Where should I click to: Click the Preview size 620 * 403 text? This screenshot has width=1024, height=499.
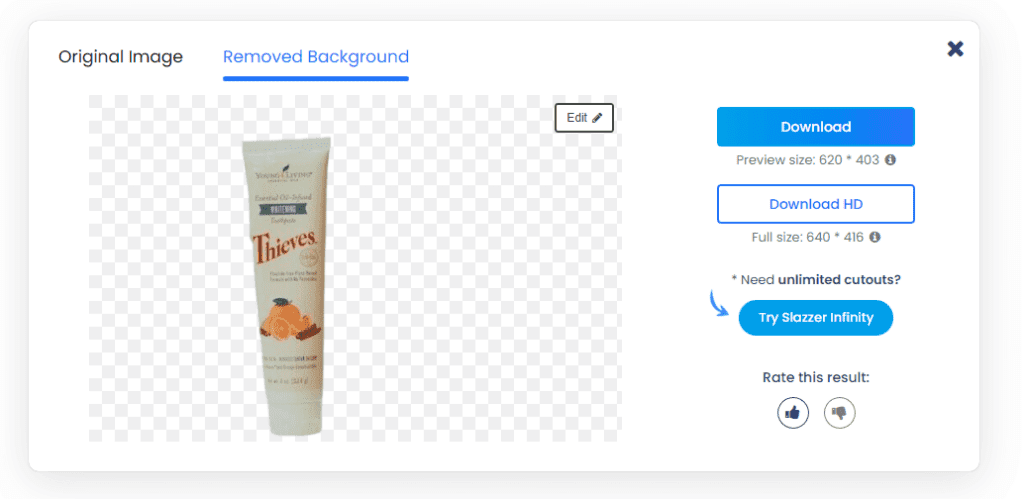[x=808, y=159]
